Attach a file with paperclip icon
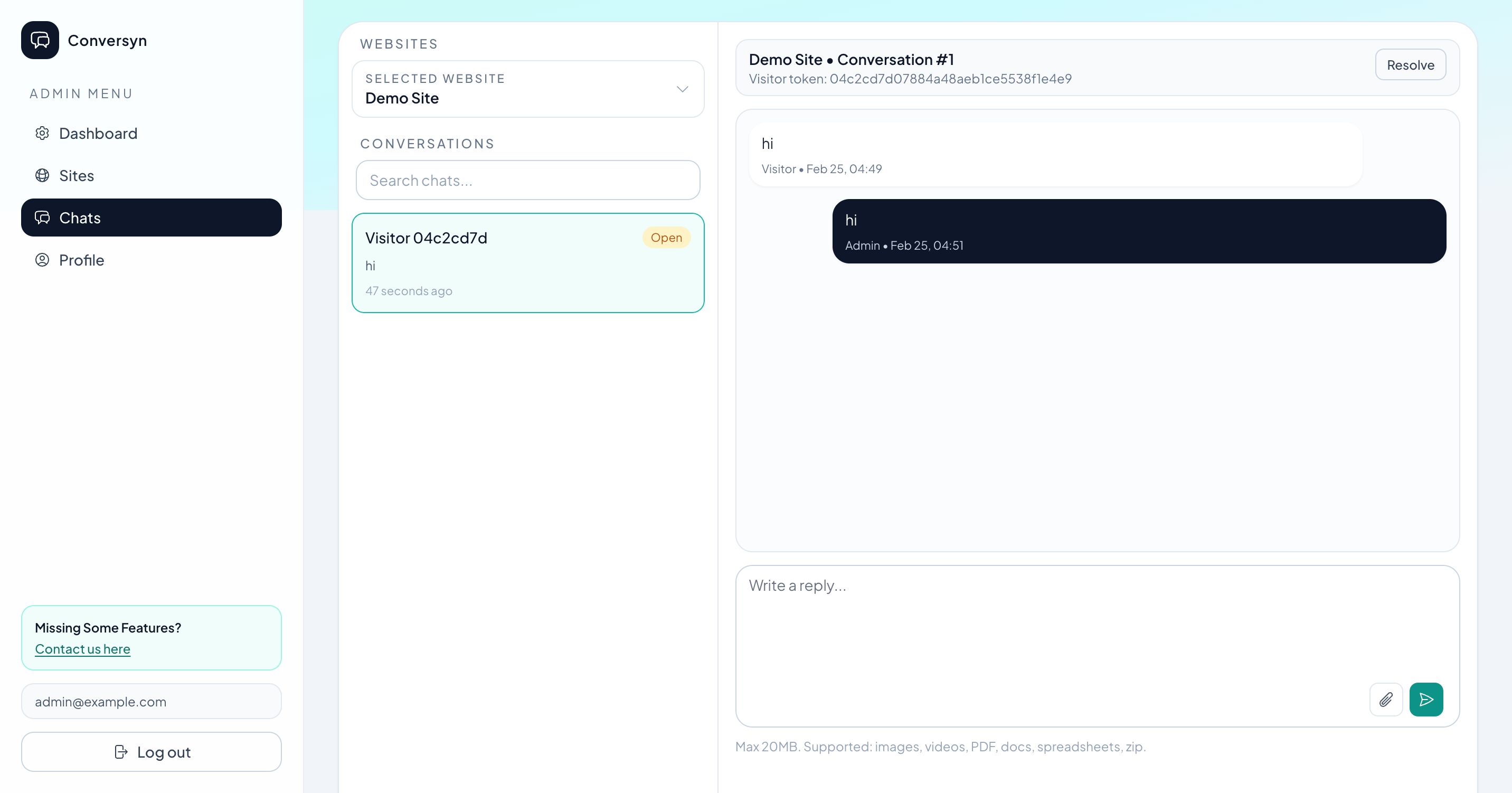This screenshot has width=1512, height=793. pyautogui.click(x=1386, y=699)
